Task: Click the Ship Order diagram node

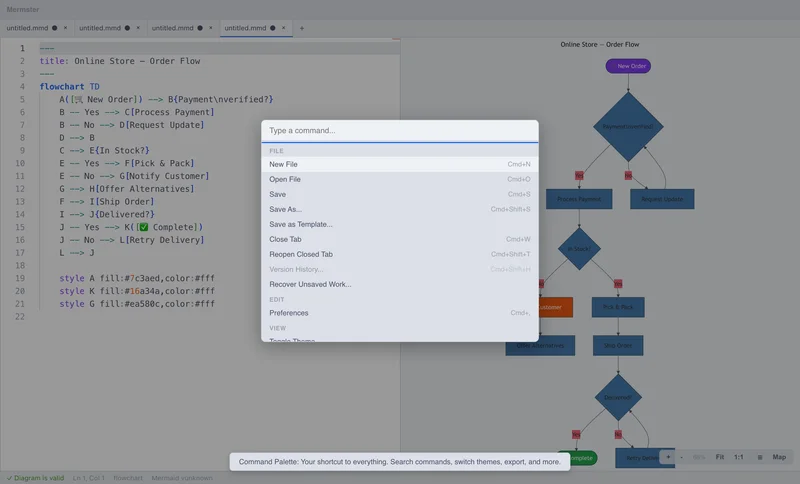Action: click(618, 345)
